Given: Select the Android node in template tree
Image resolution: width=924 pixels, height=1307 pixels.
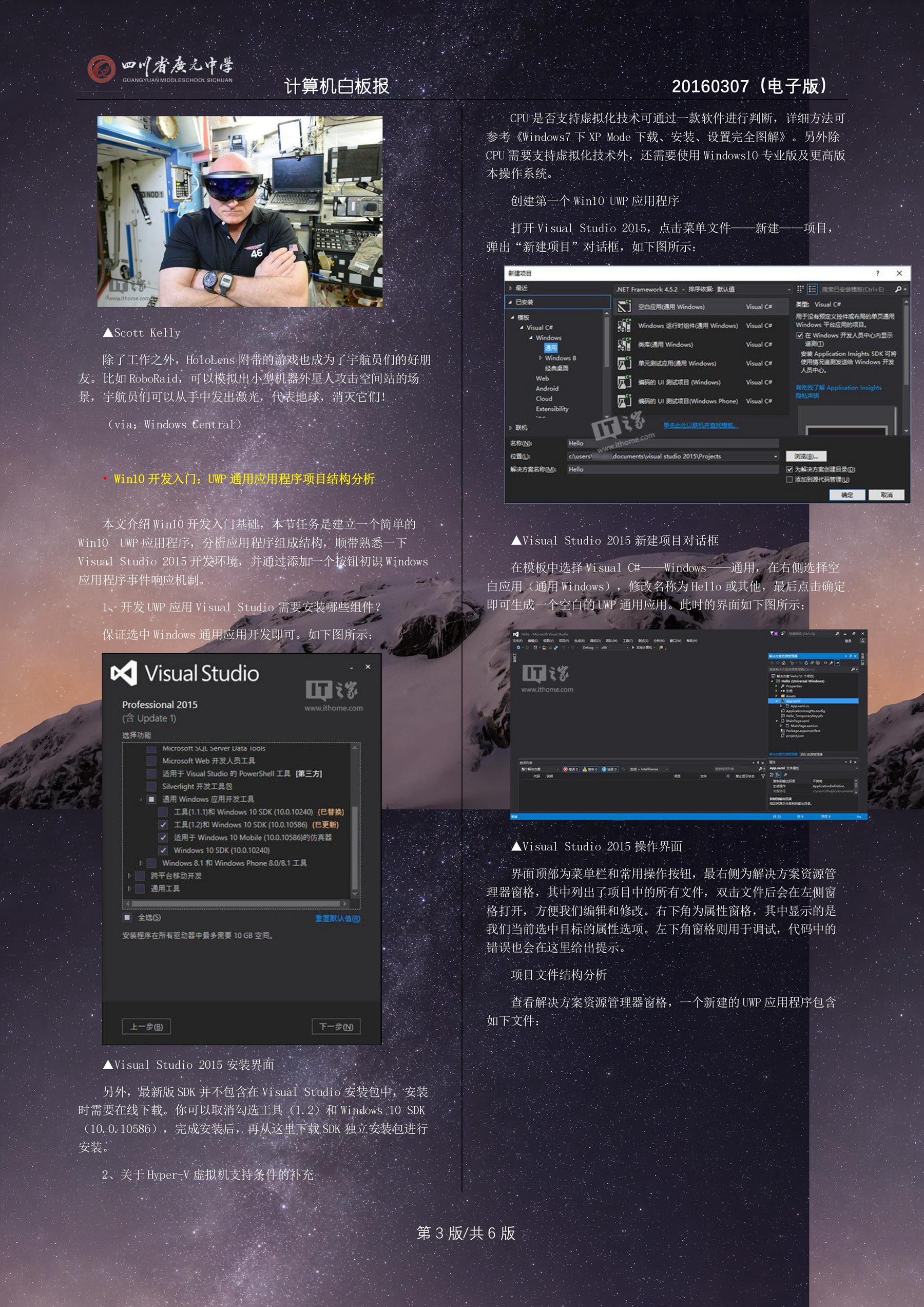Looking at the screenshot, I should point(547,389).
